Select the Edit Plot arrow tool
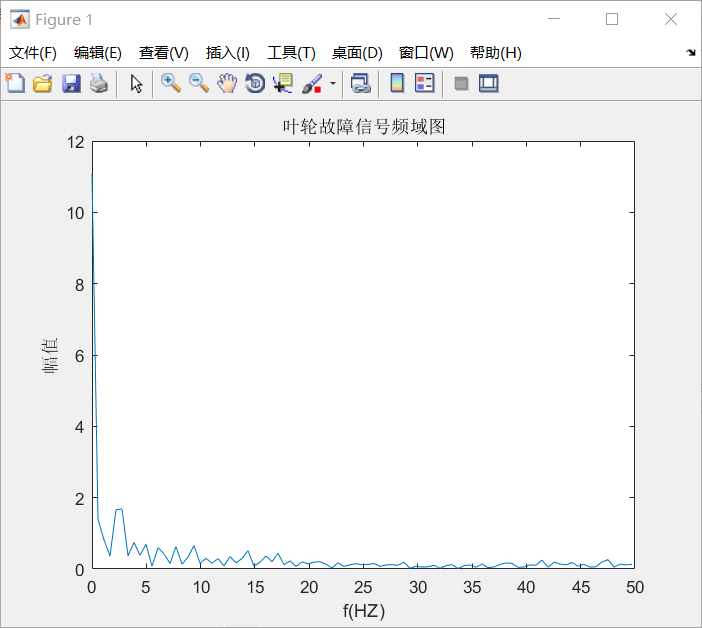Image resolution: width=702 pixels, height=628 pixels. (136, 84)
